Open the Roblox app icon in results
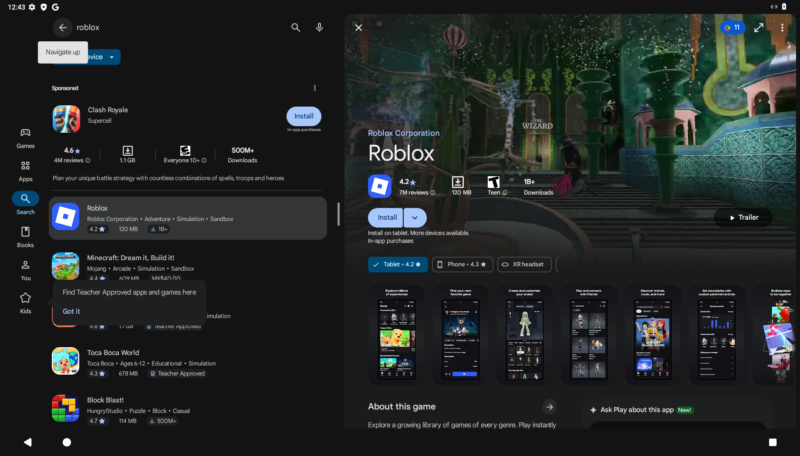The height and width of the screenshot is (456, 800). pos(66,217)
